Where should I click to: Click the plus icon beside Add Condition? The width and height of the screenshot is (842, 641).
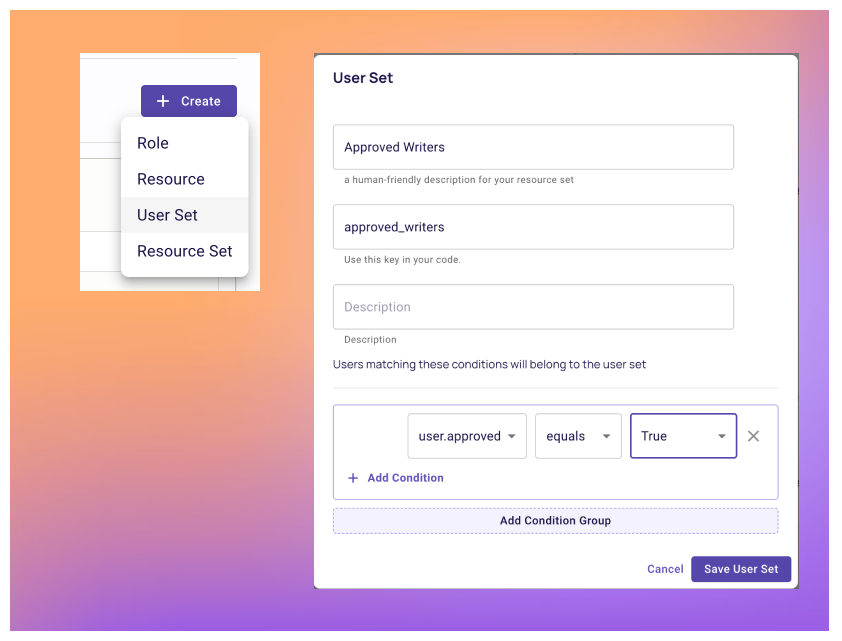point(353,478)
